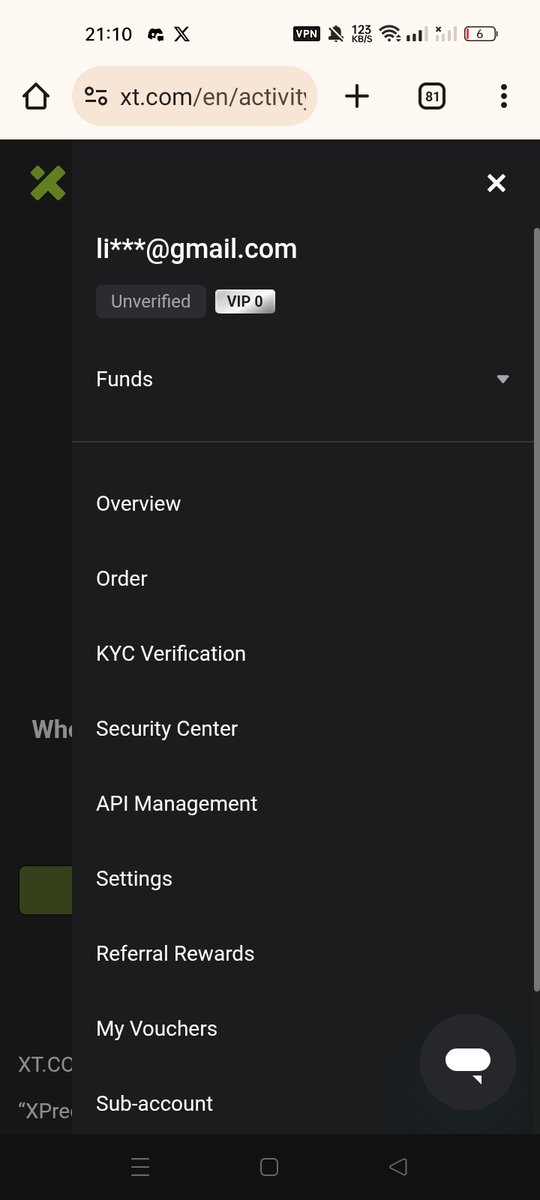Screen dimensions: 540x1200
Task: Tap the green button behind the menu
Action: (45, 890)
